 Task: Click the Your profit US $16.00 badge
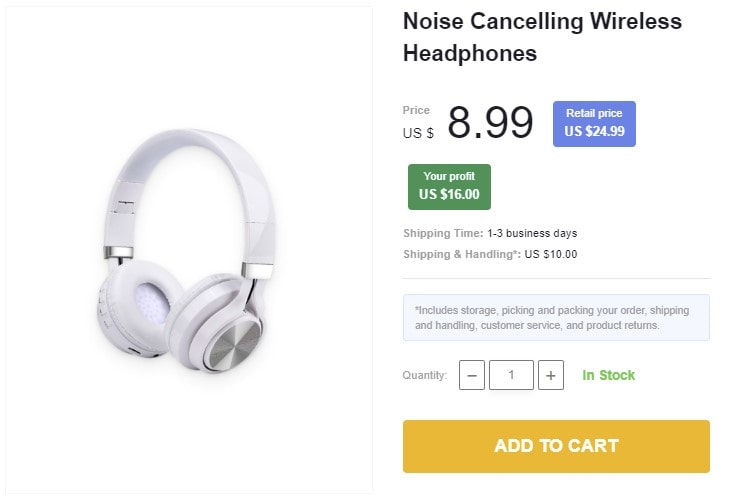coord(449,187)
